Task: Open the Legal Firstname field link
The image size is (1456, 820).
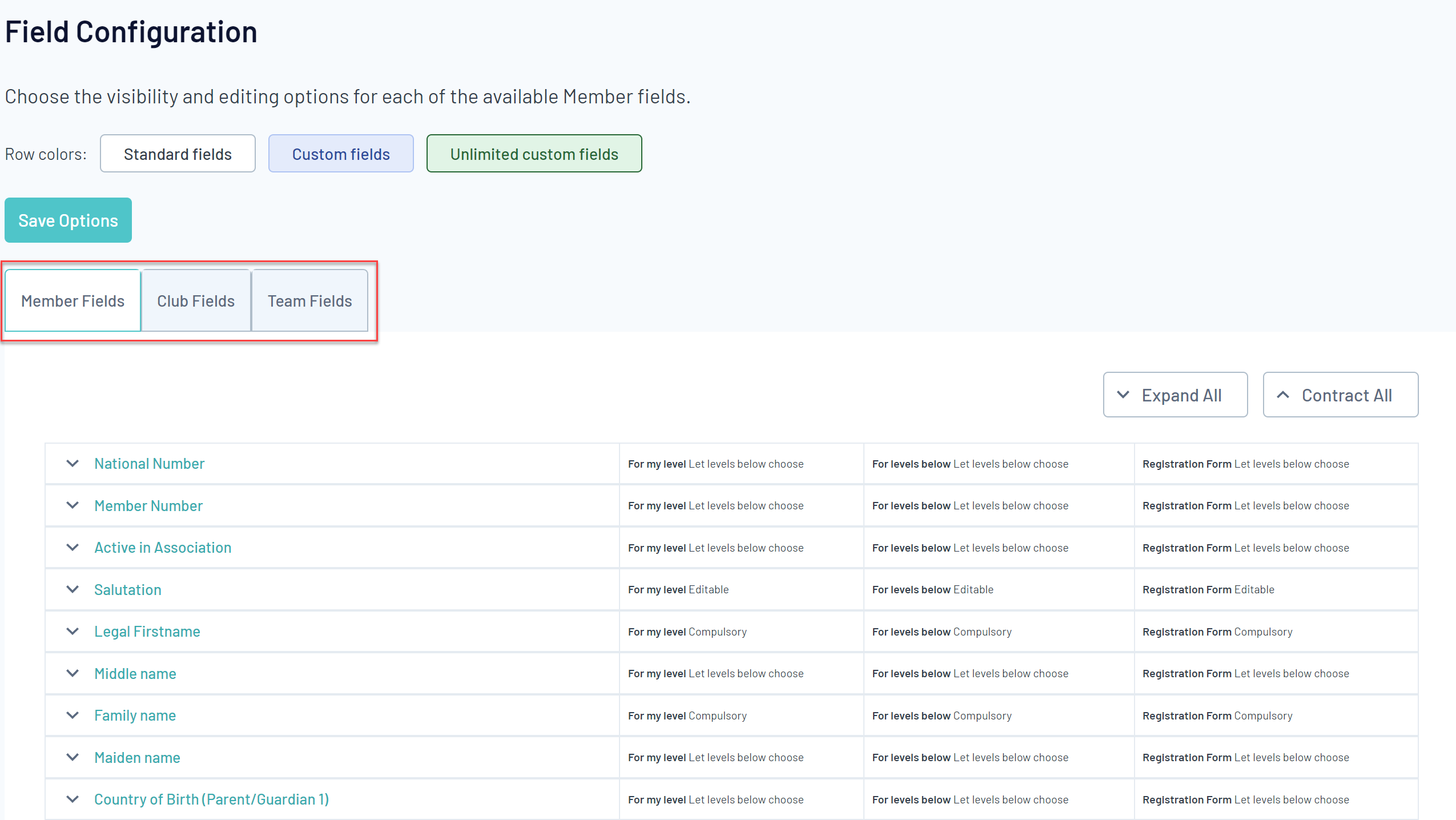Action: pos(147,632)
